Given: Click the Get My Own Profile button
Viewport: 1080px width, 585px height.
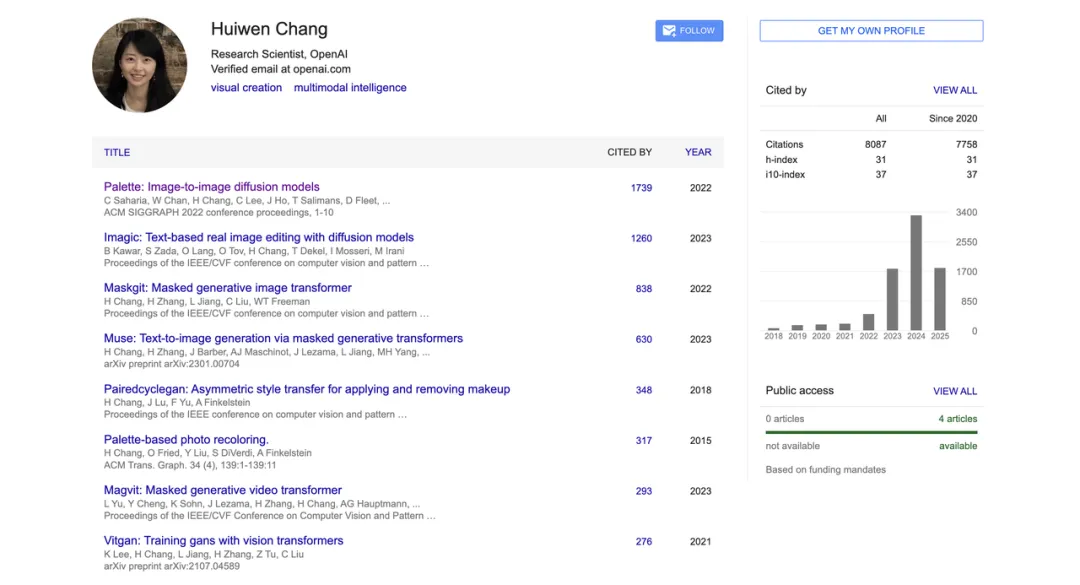Looking at the screenshot, I should [x=871, y=31].
